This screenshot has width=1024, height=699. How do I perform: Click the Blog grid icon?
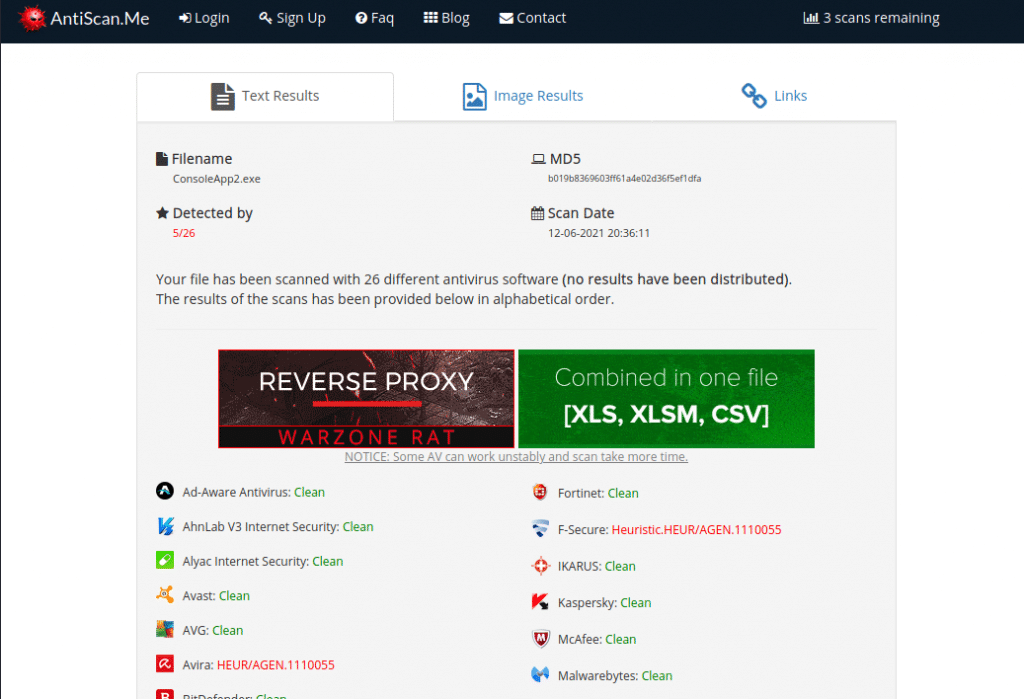(x=430, y=18)
